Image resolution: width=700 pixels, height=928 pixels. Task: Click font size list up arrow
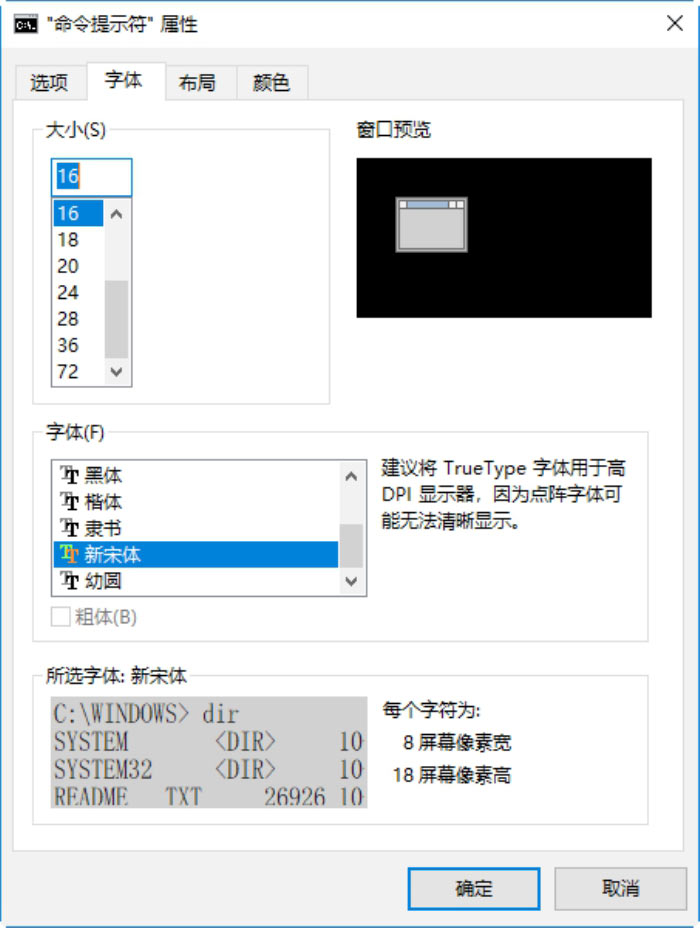click(117, 214)
